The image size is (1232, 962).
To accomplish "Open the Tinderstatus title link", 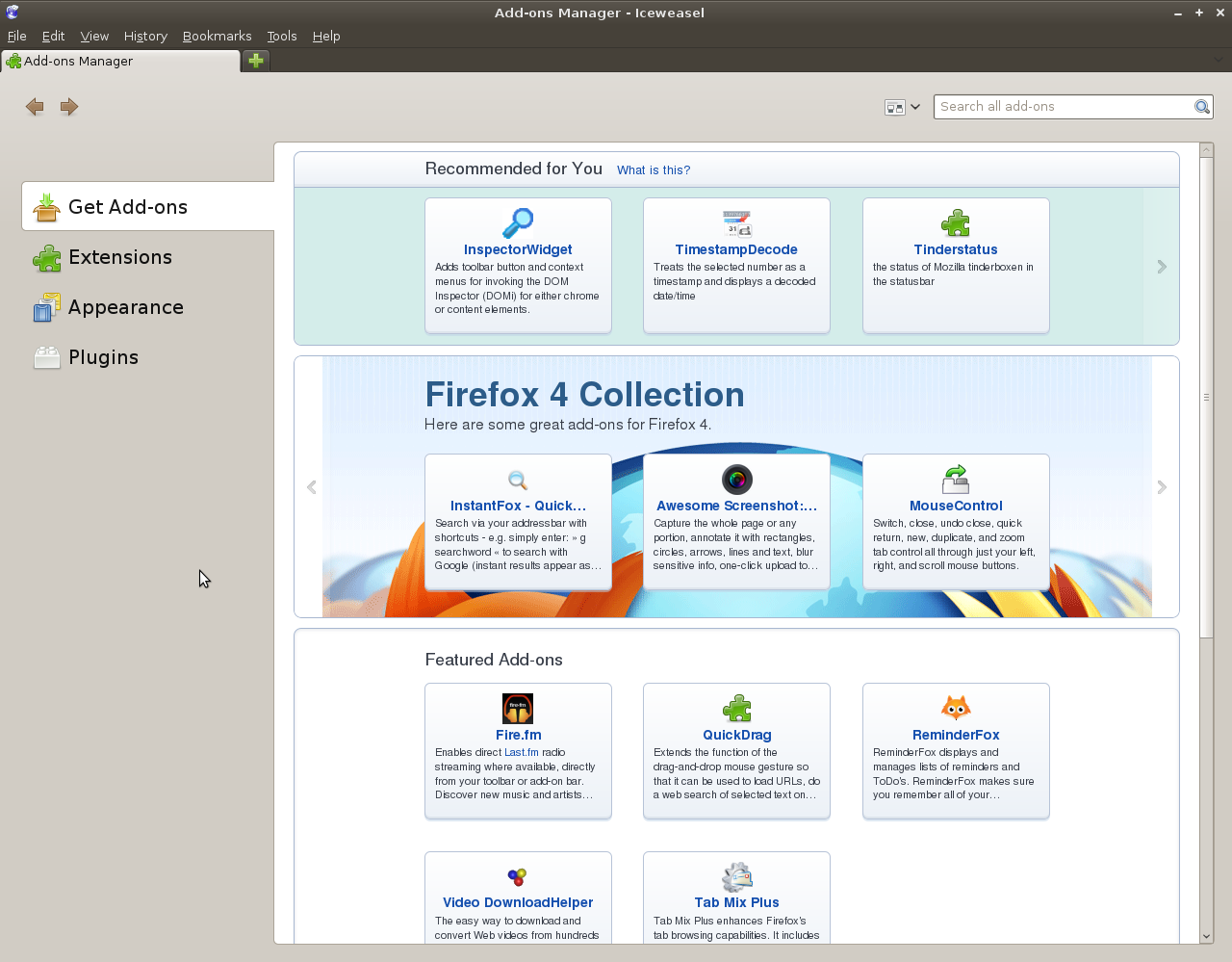I will (956, 249).
